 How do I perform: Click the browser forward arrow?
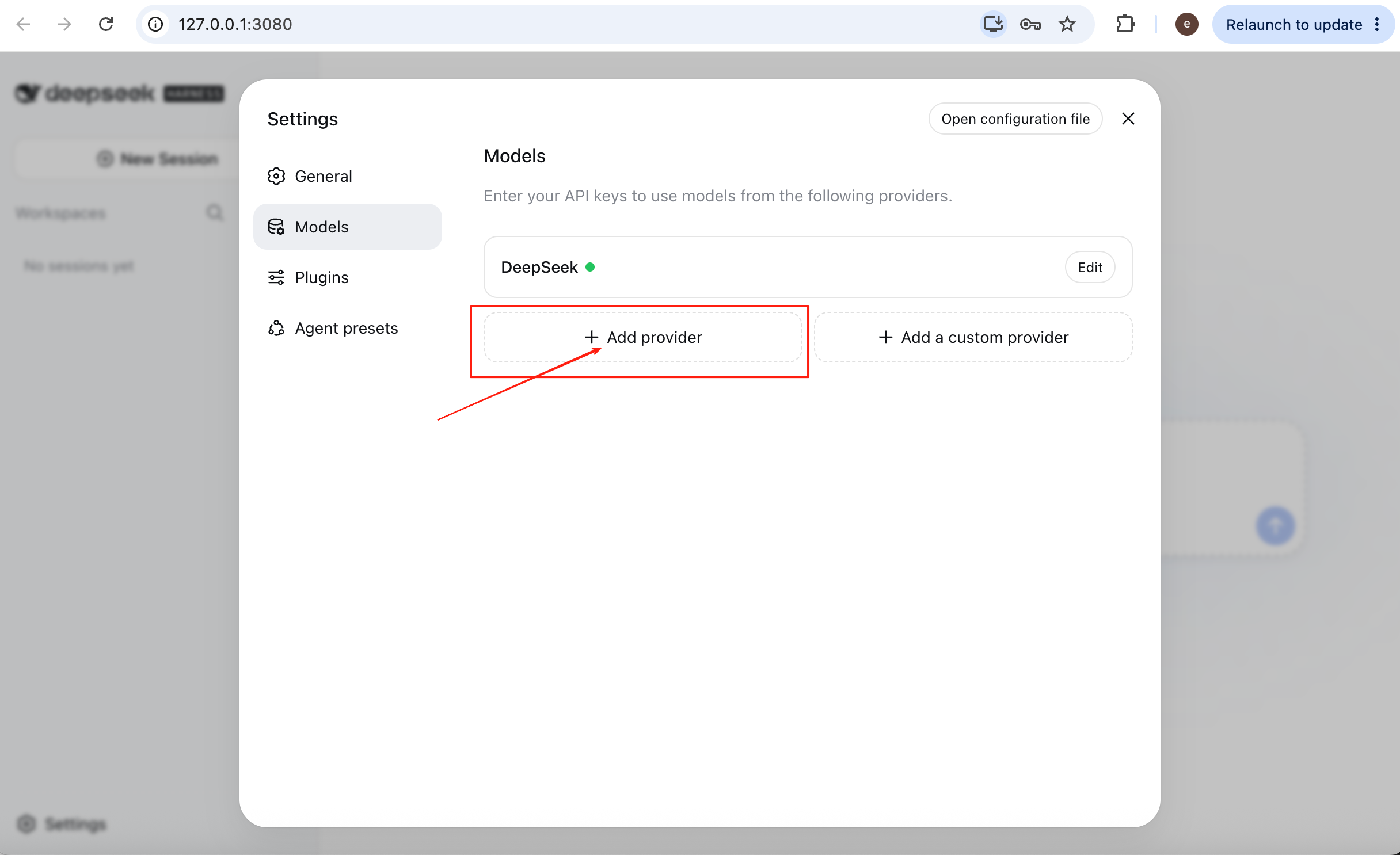tap(64, 24)
